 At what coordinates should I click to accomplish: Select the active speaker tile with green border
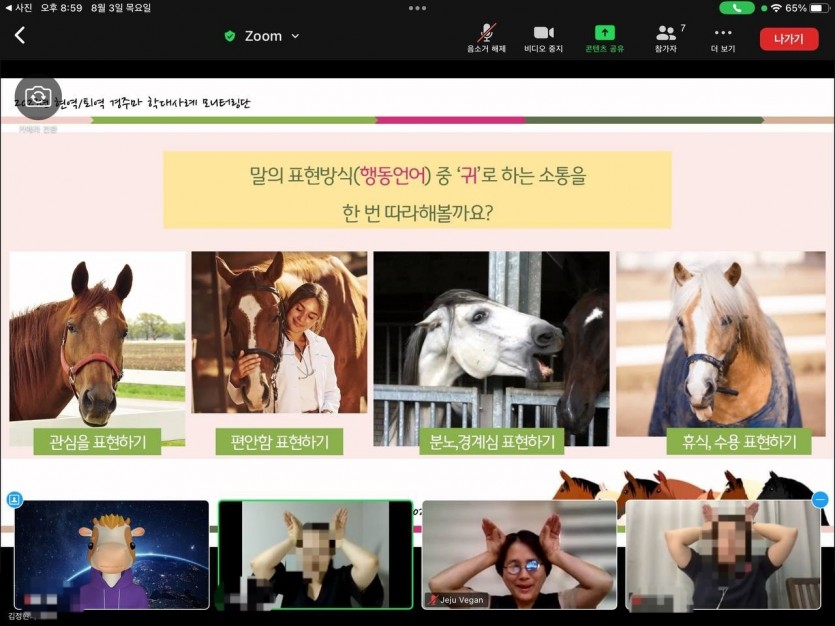(315, 555)
